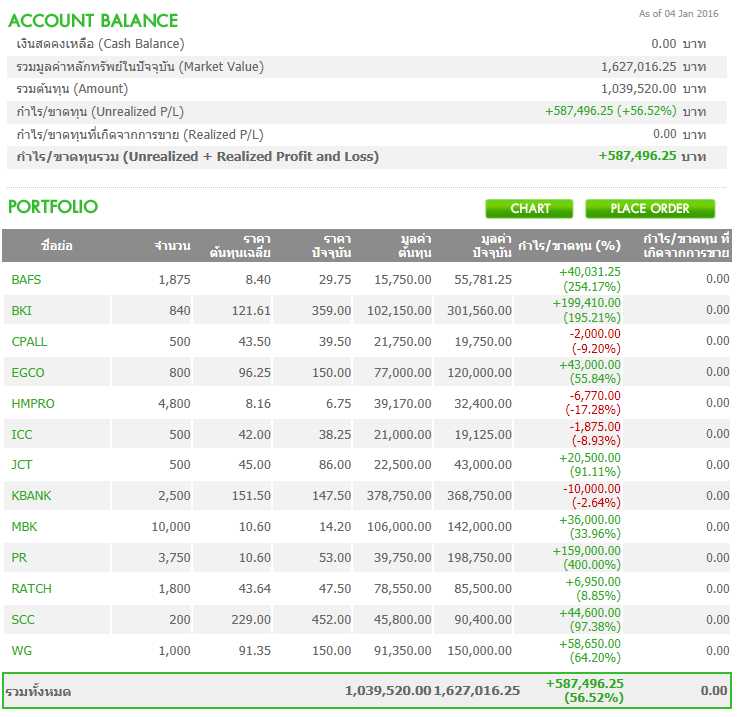Open the EGCO stock link

(27, 372)
